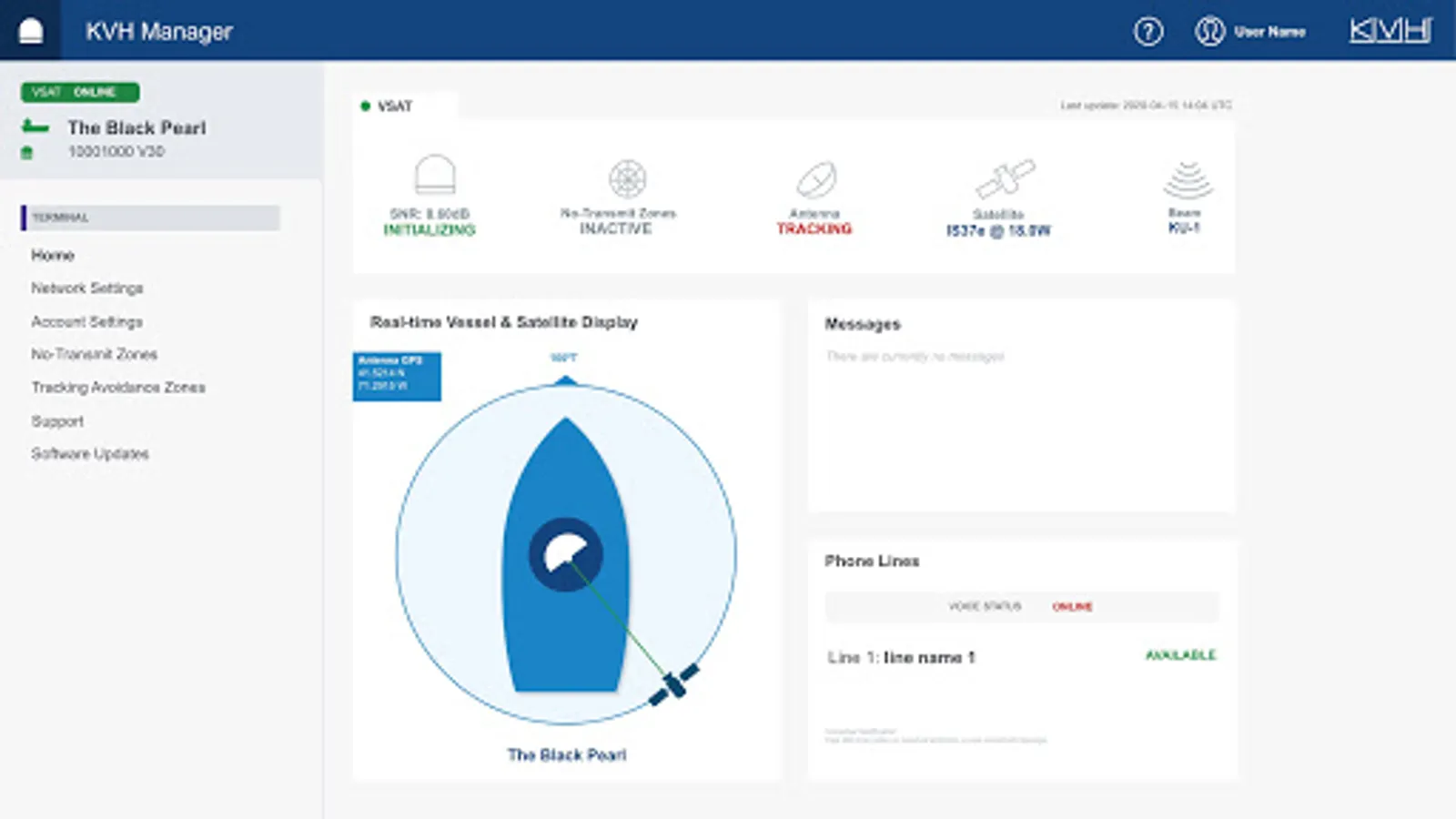Open Account Settings
1456x819 pixels.
point(86,321)
